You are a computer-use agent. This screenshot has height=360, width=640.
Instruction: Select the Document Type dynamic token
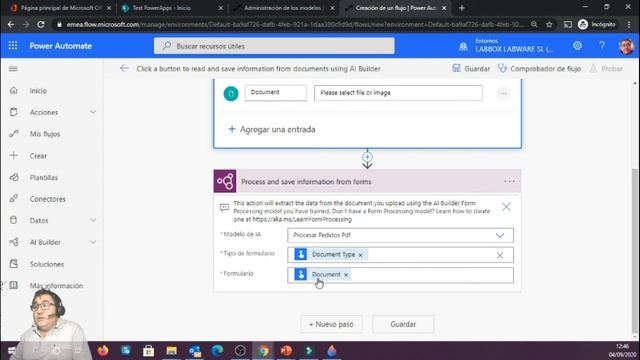pyautogui.click(x=331, y=255)
